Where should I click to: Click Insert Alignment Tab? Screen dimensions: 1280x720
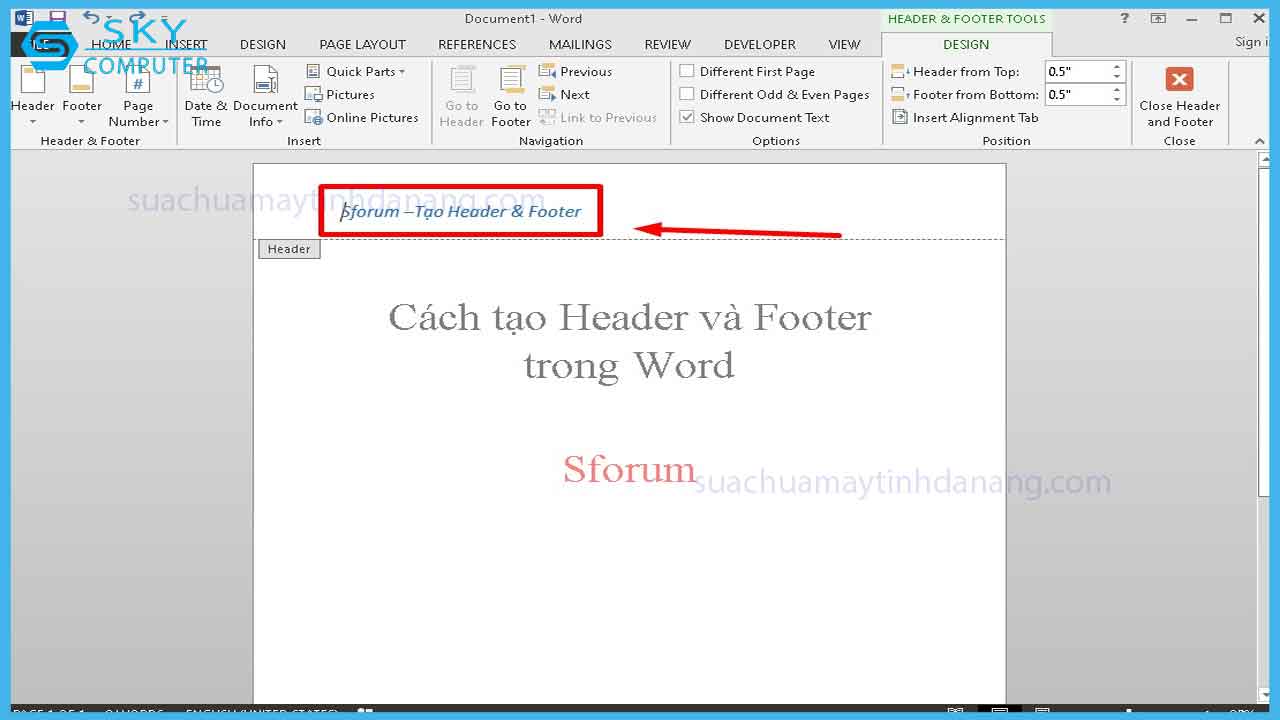(965, 118)
